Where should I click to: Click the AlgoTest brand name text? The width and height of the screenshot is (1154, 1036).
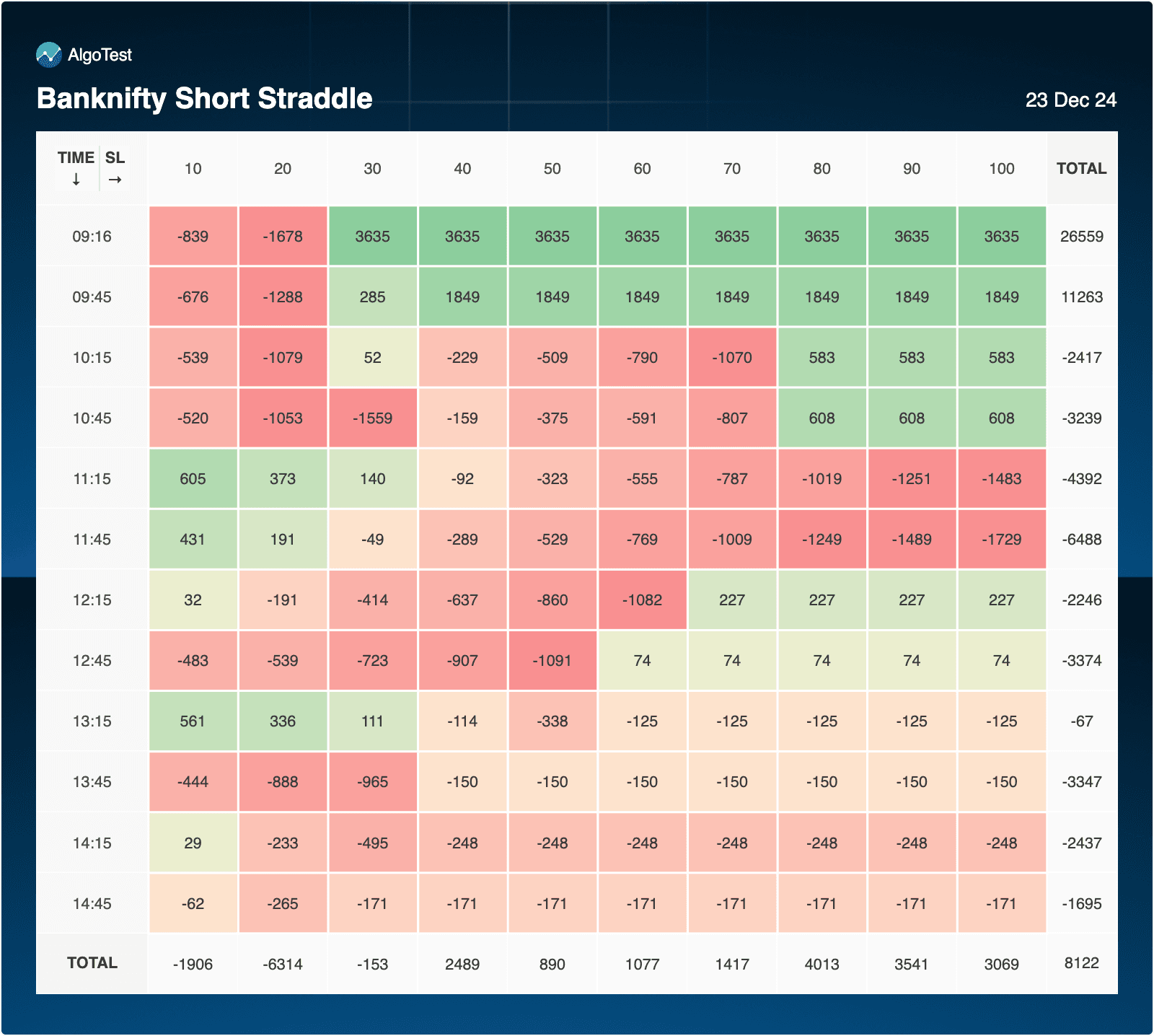pos(100,55)
